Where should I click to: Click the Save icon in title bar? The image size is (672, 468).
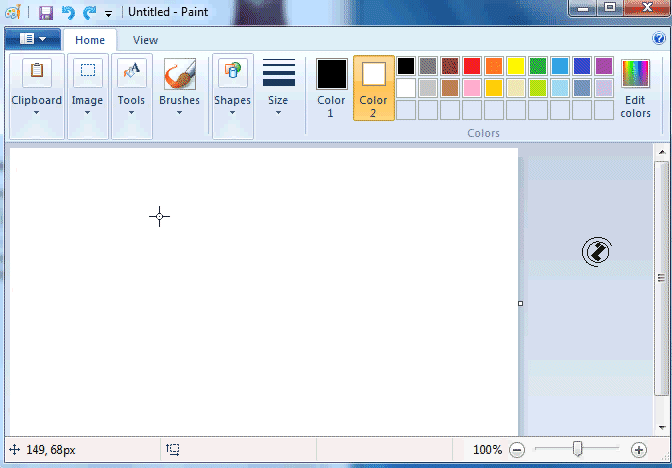pyautogui.click(x=46, y=12)
